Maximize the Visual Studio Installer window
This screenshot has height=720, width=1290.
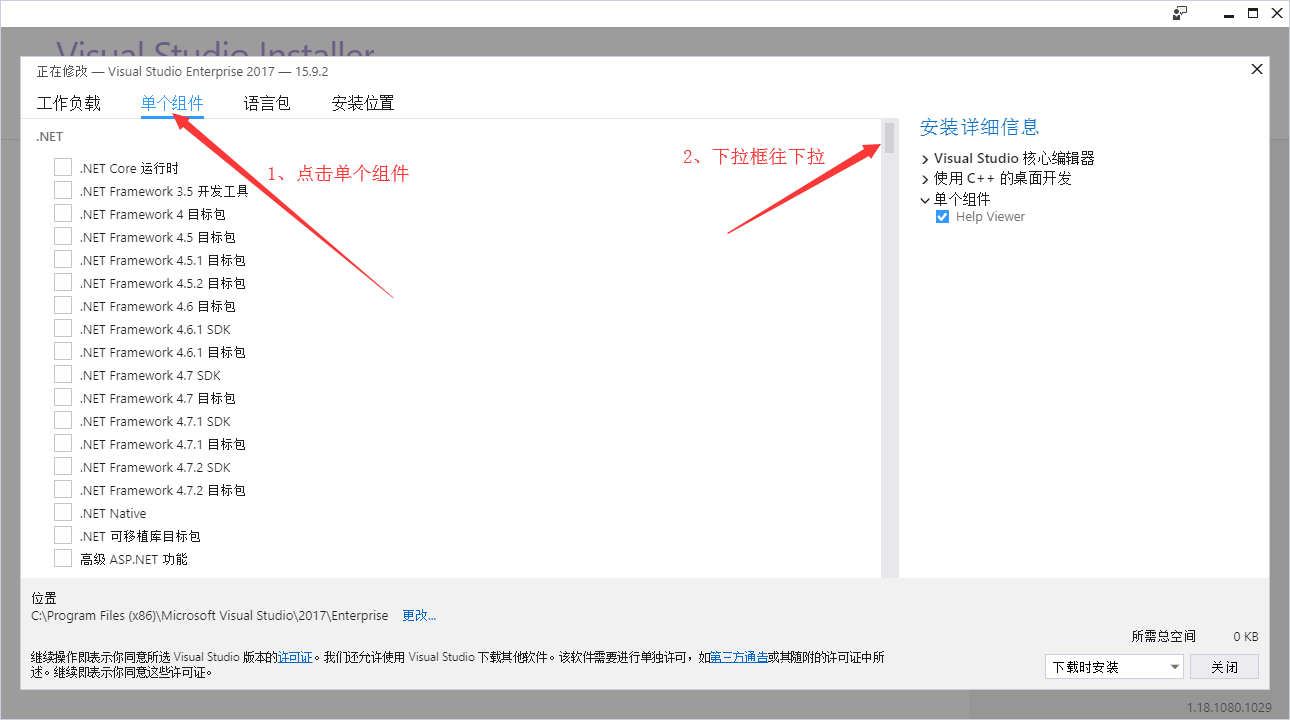point(1253,13)
